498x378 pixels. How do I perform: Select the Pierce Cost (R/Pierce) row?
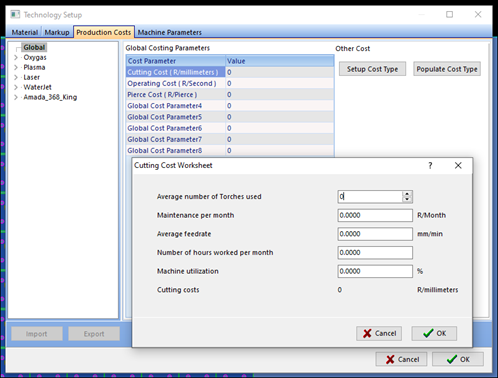(230, 95)
